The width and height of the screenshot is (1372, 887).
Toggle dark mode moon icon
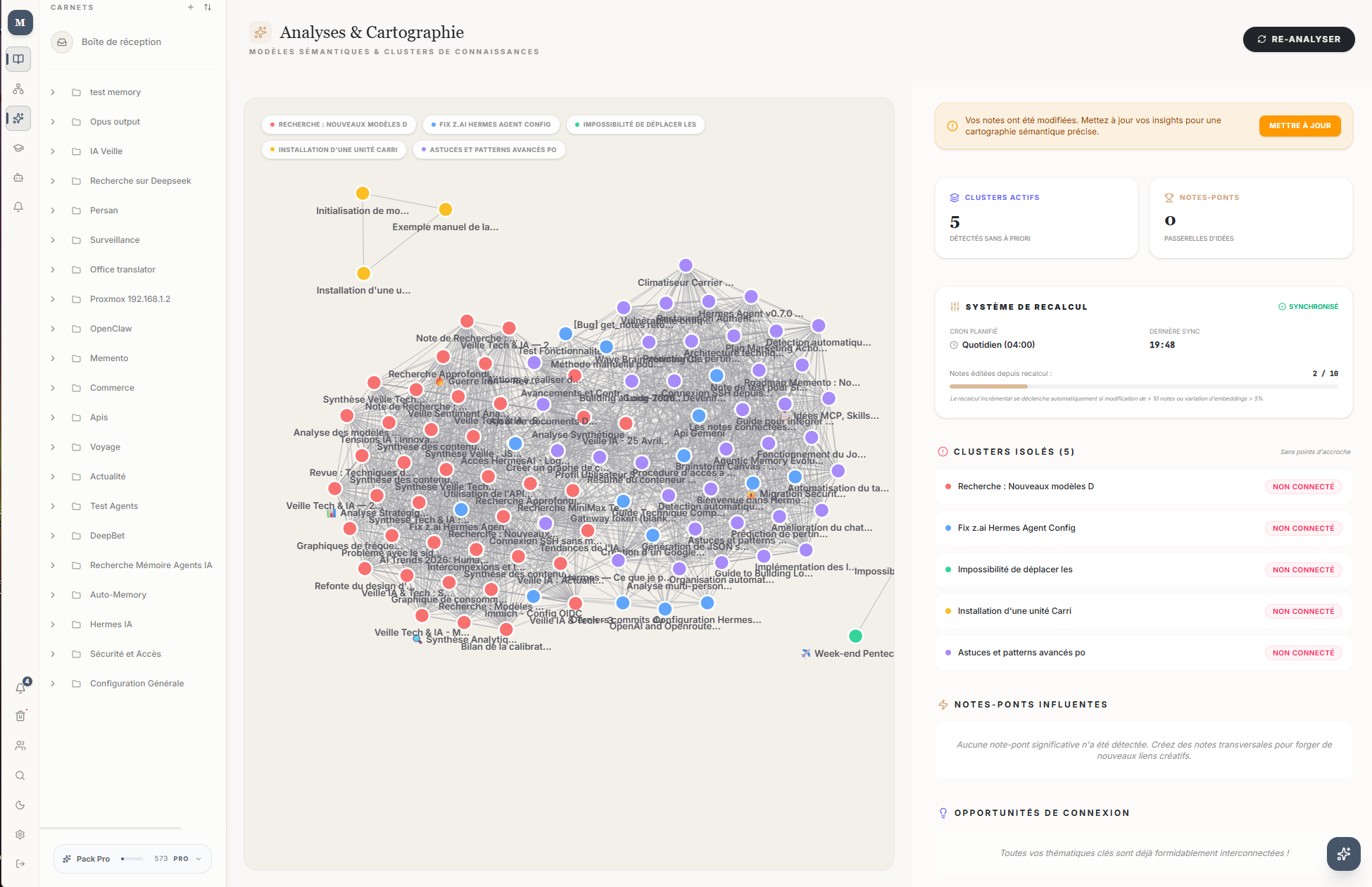pos(20,805)
